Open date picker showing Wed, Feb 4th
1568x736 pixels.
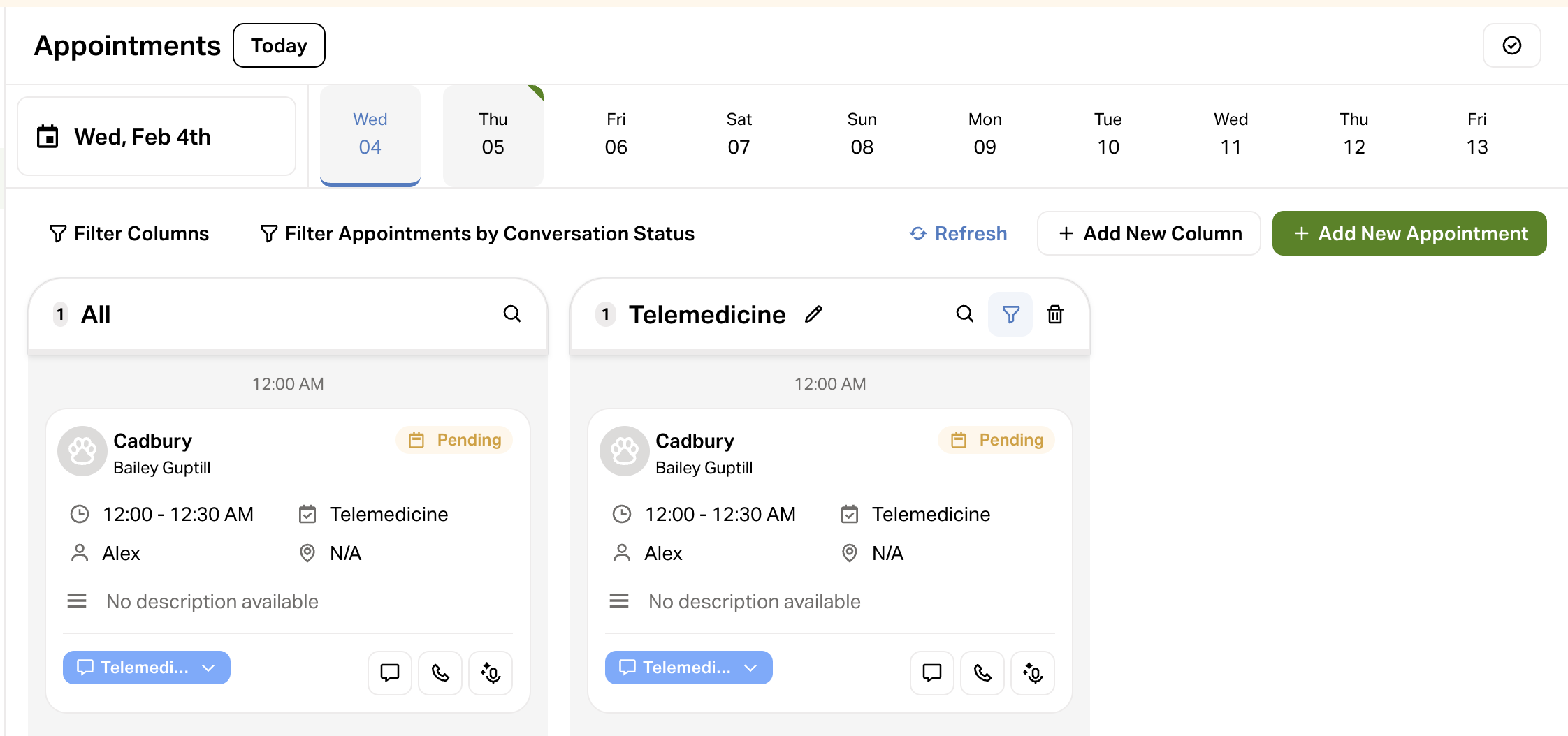(x=157, y=136)
